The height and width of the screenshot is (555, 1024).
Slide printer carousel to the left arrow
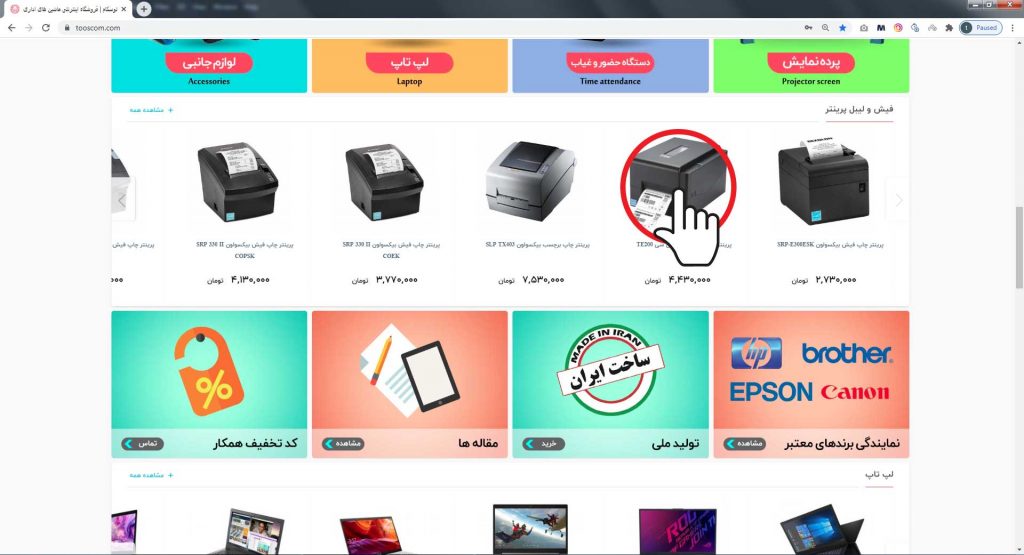click(x=122, y=200)
